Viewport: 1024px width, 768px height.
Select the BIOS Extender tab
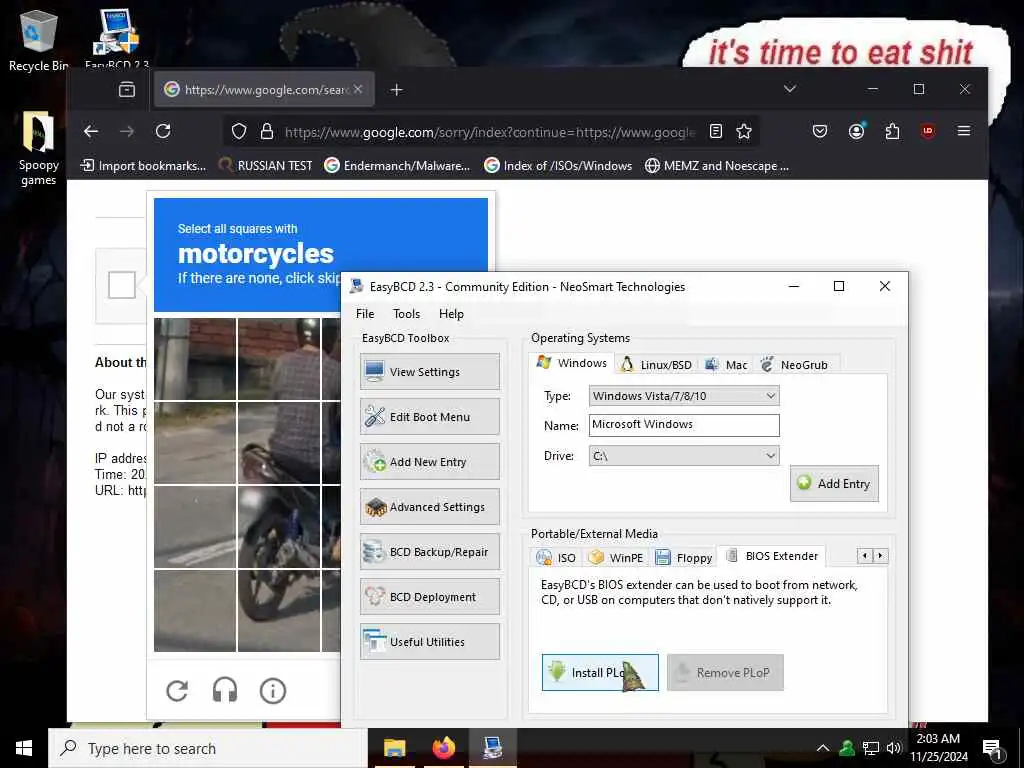click(x=772, y=556)
